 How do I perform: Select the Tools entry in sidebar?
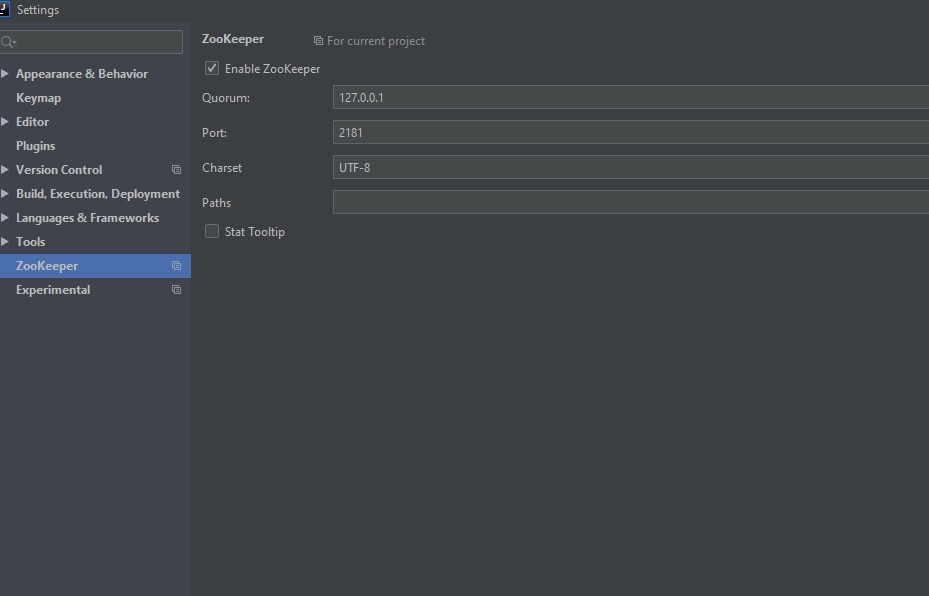(31, 242)
